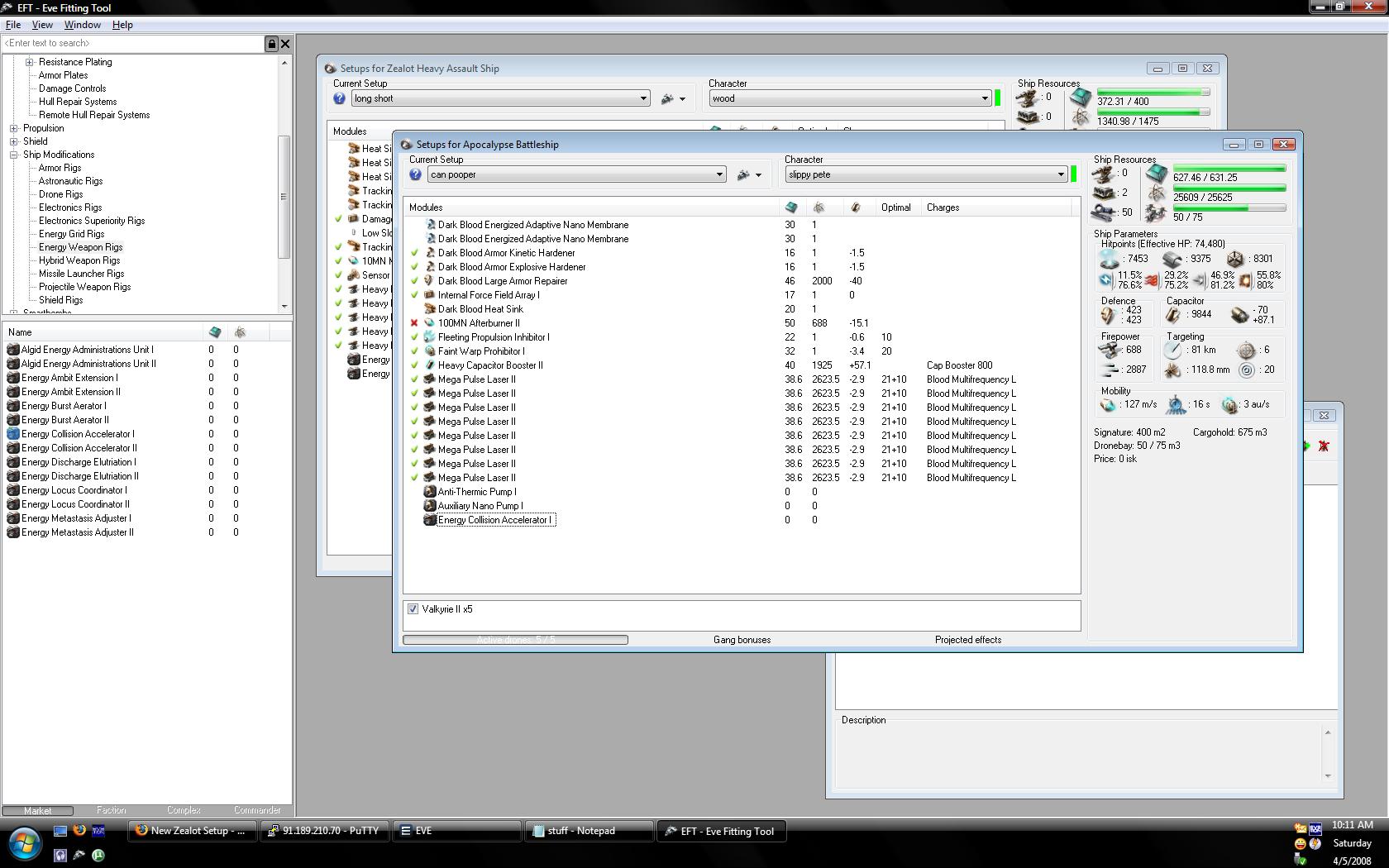Expand the Shield tree node
The width and height of the screenshot is (1389, 868).
click(14, 141)
